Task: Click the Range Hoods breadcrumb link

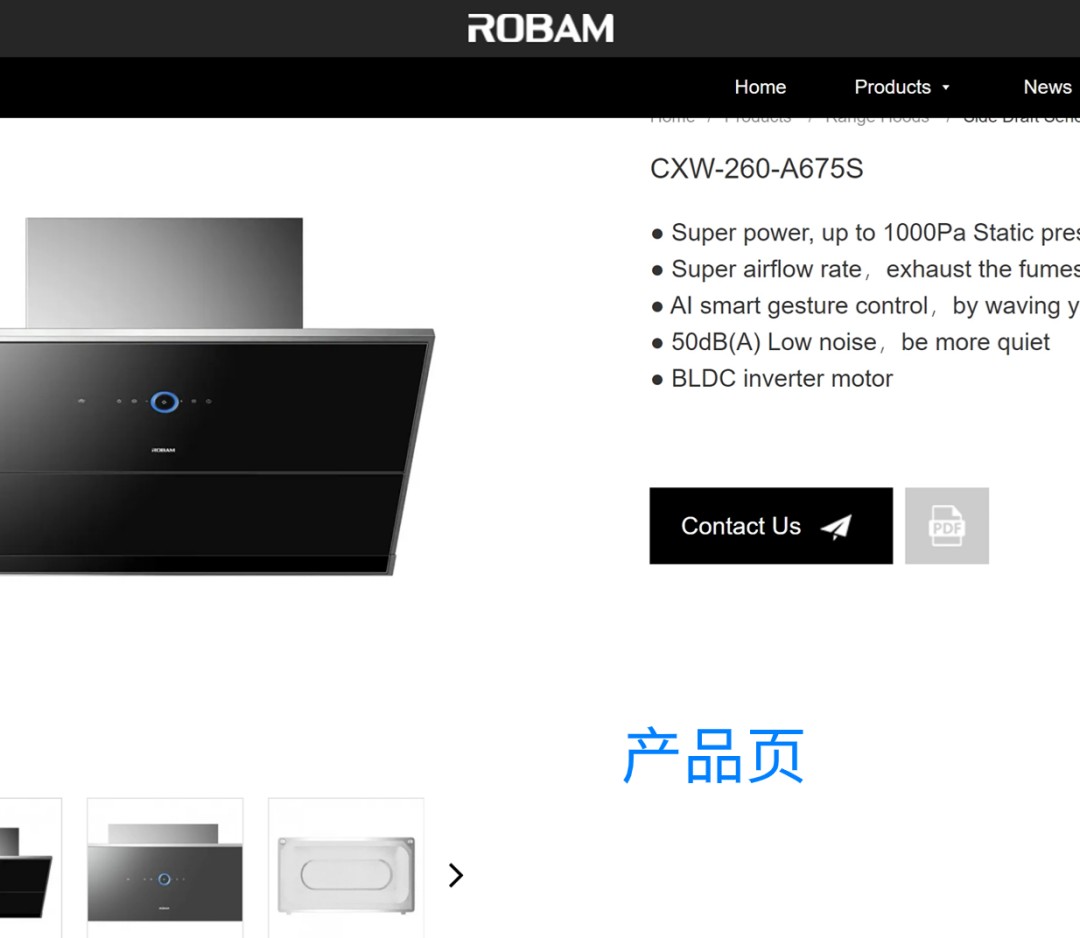Action: 877,119
